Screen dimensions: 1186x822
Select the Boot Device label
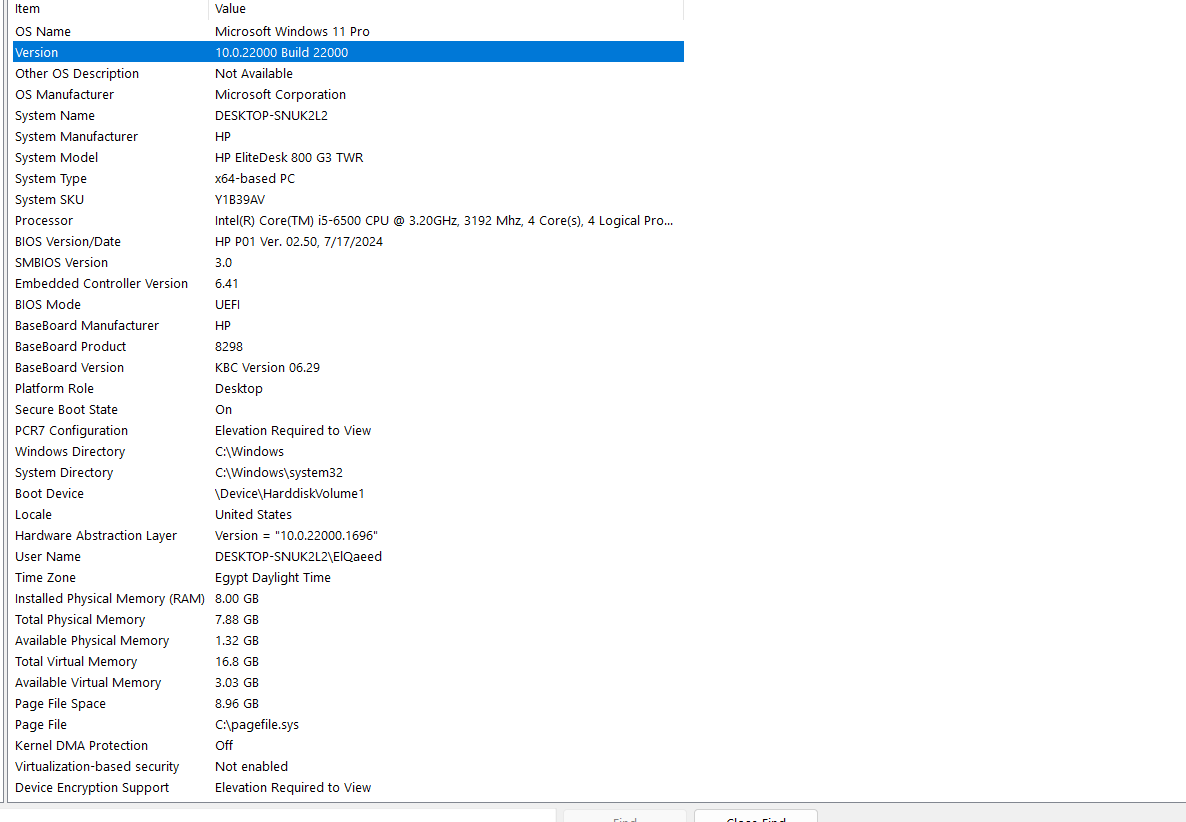click(x=49, y=495)
